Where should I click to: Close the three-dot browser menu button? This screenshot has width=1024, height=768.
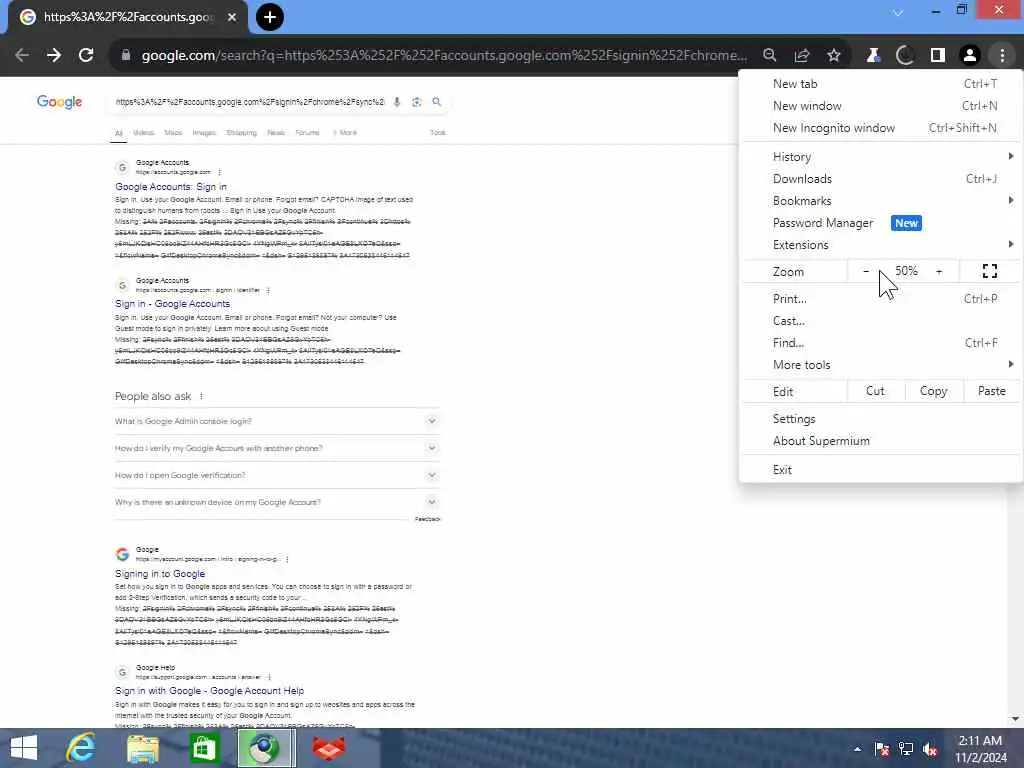tap(1002, 56)
